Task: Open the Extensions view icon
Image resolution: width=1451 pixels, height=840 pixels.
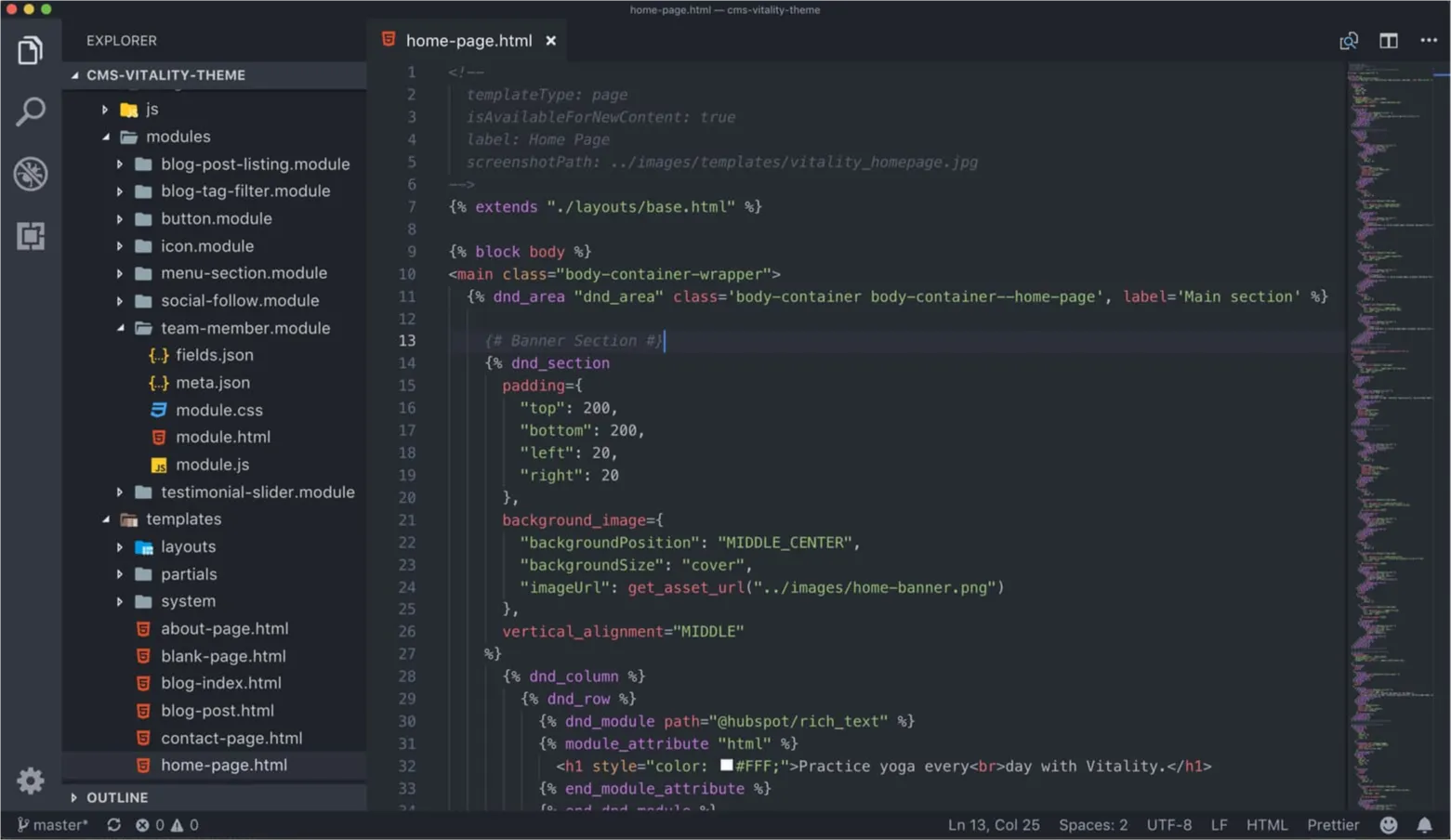Action: click(30, 236)
